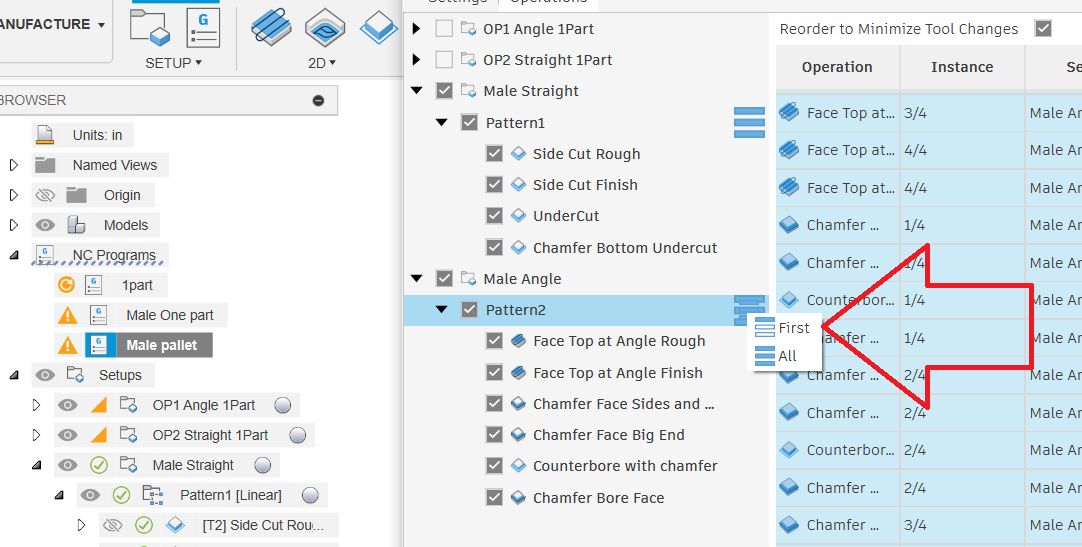The width and height of the screenshot is (1082, 547).
Task: Expand OP1 Angle 1Part in operations tree
Action: 416,29
